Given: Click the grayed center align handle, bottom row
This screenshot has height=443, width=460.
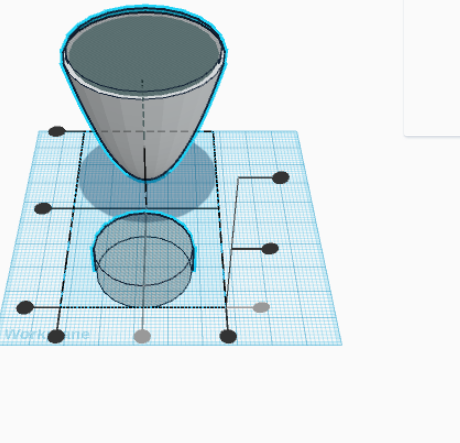Looking at the screenshot, I should 142,336.
